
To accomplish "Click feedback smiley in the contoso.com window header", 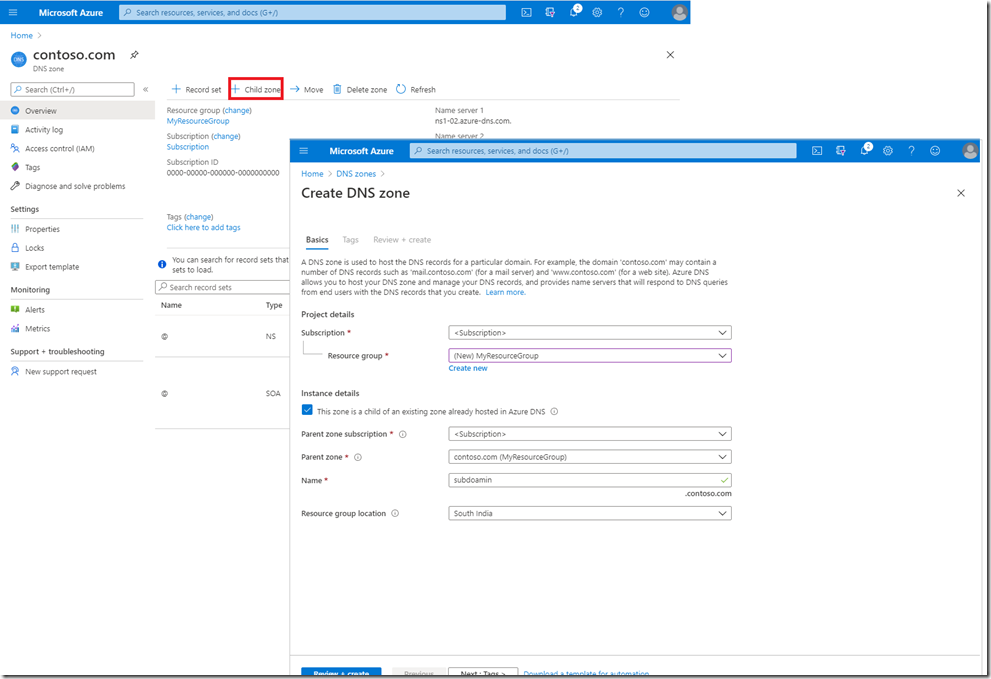I will 644,13.
